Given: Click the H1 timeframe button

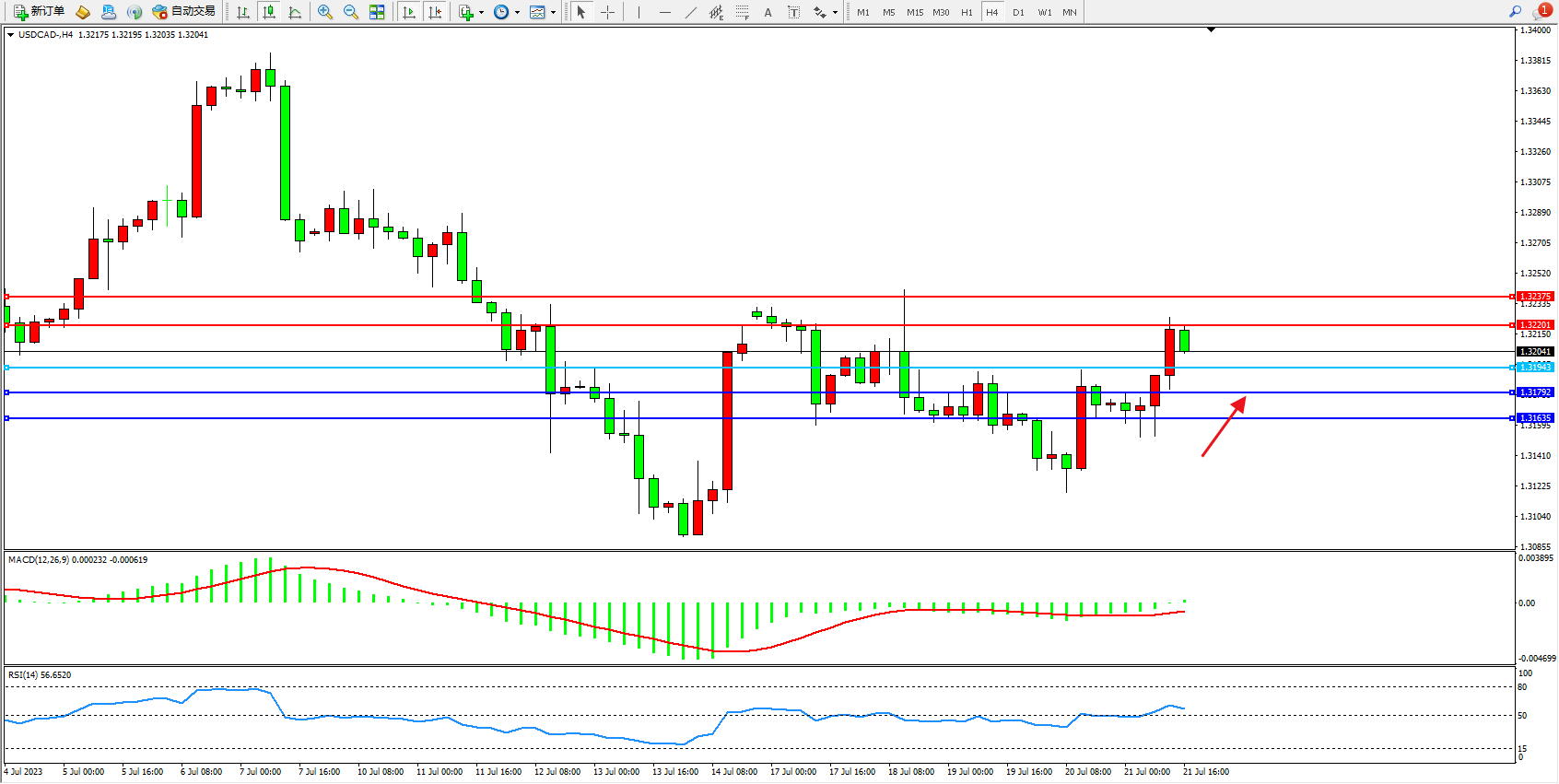Looking at the screenshot, I should pyautogui.click(x=967, y=12).
